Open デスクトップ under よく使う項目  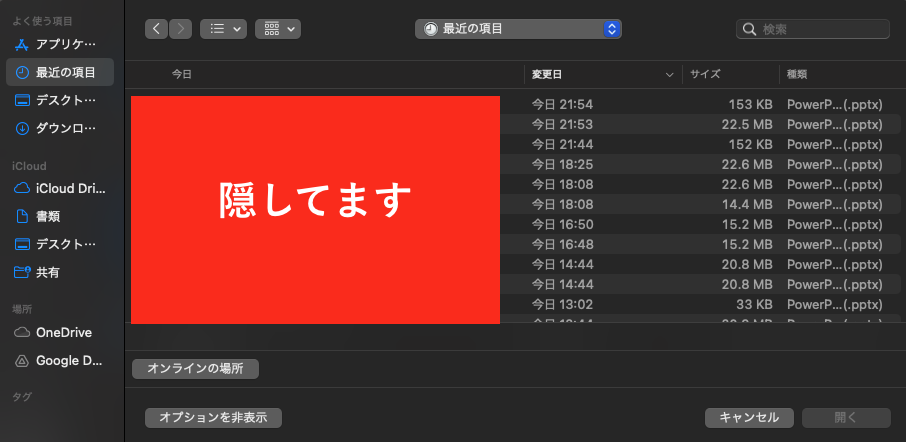(x=60, y=100)
